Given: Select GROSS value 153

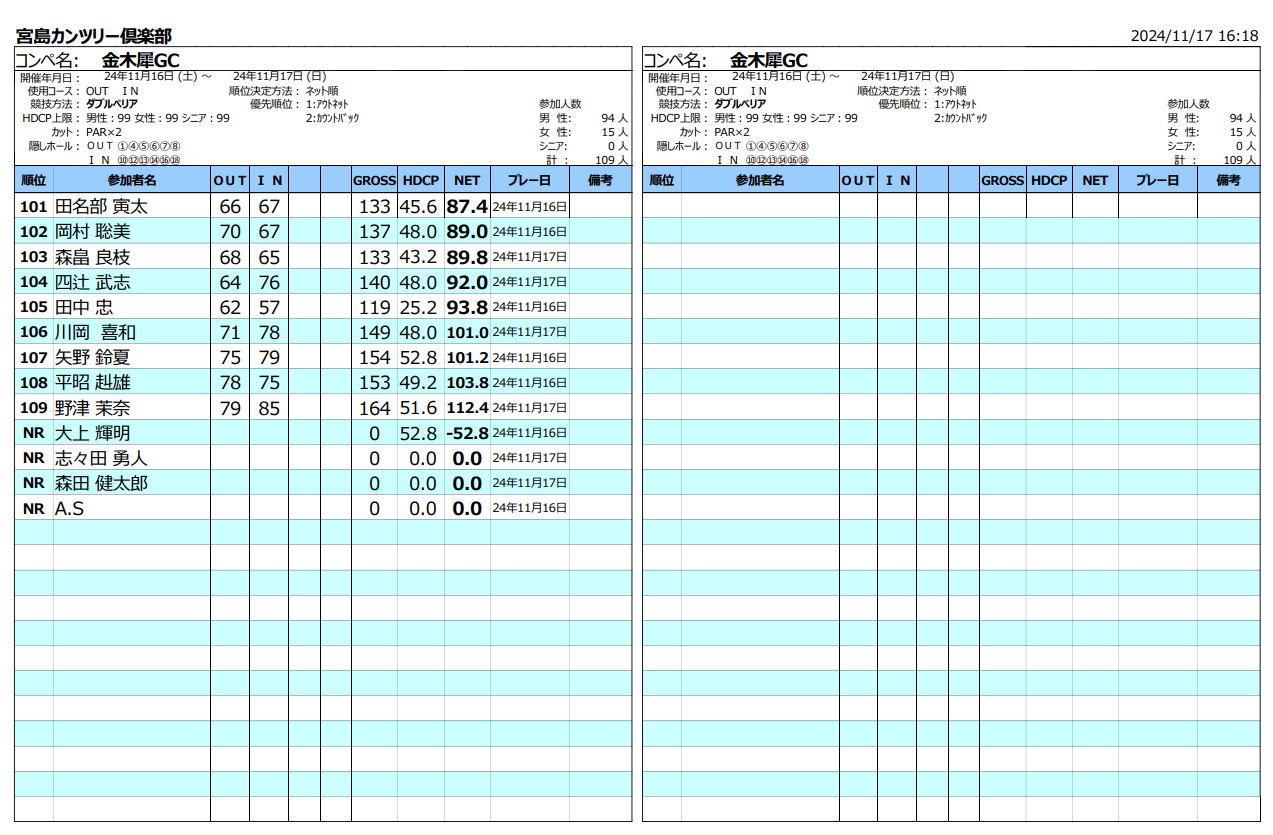Looking at the screenshot, I should click(x=375, y=382).
